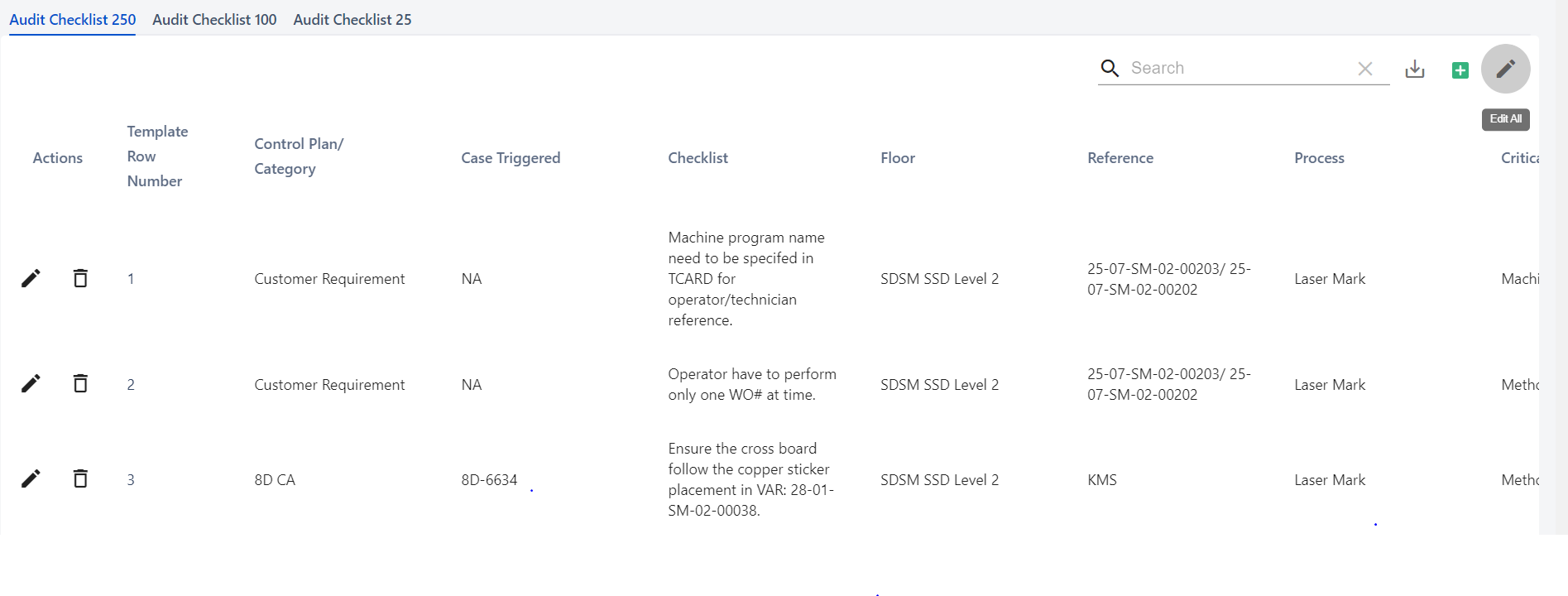Delete row 1 using its trash icon
This screenshot has width=1568, height=596.
click(80, 278)
